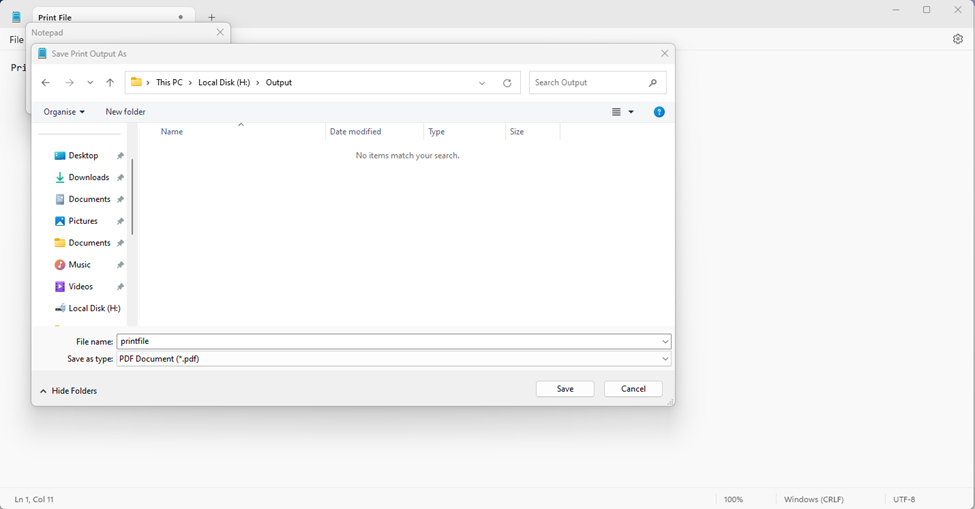Select the Print File tab in Notepad
Screen dimensions: 975x509
112,17
